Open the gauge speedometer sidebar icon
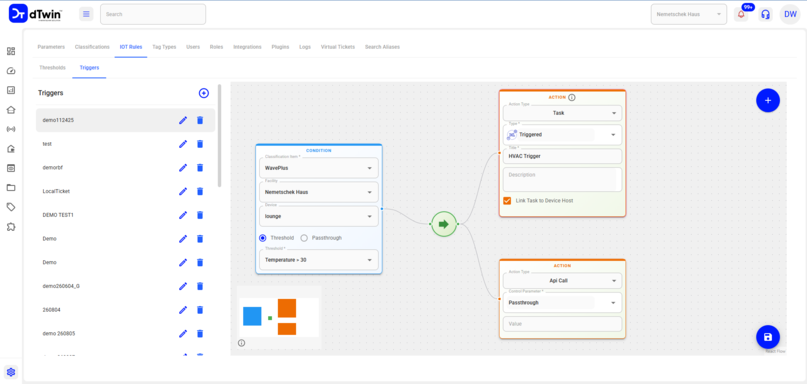Image resolution: width=807 pixels, height=384 pixels. [x=11, y=71]
